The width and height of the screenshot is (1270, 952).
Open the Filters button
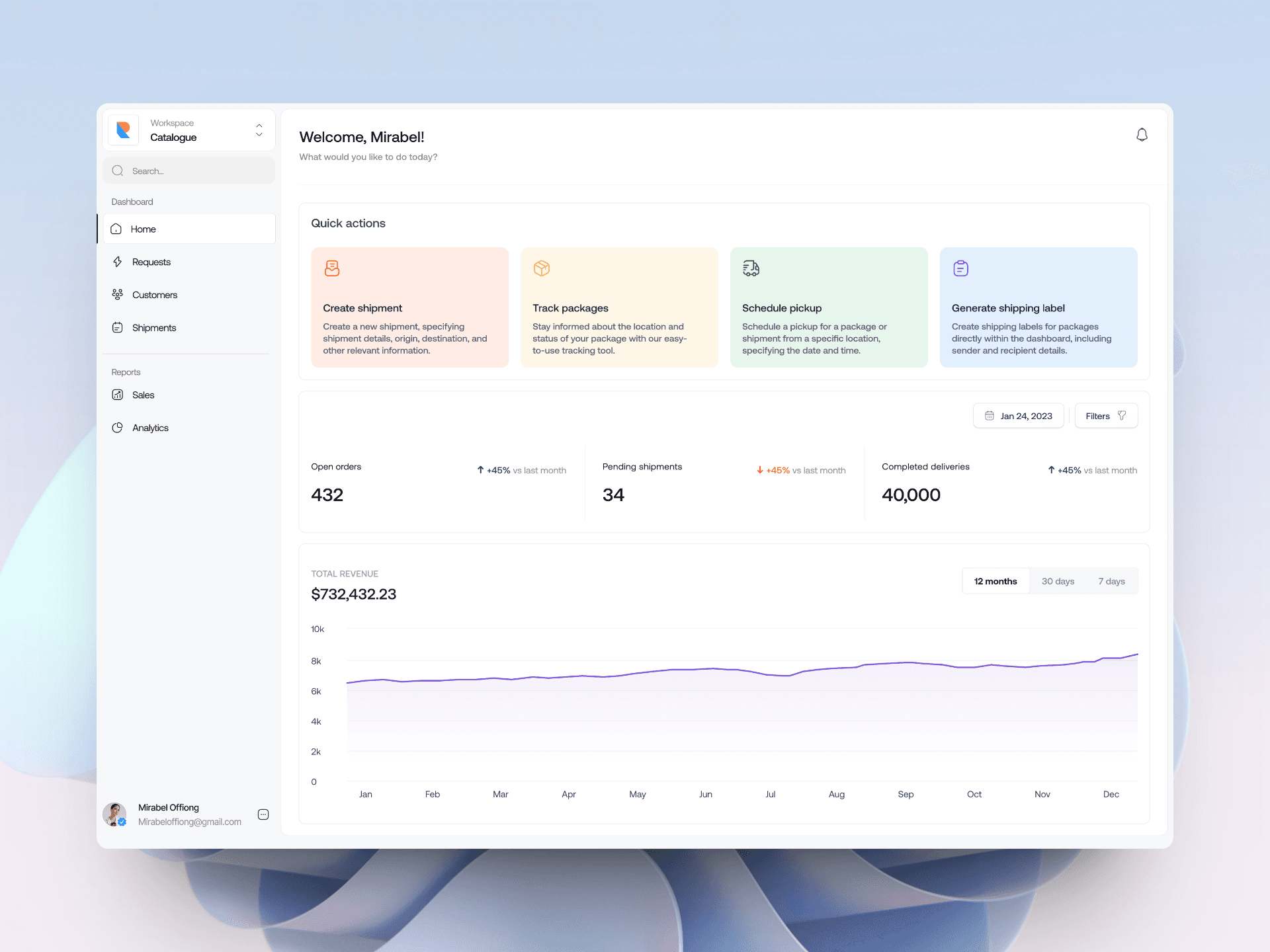click(1106, 416)
